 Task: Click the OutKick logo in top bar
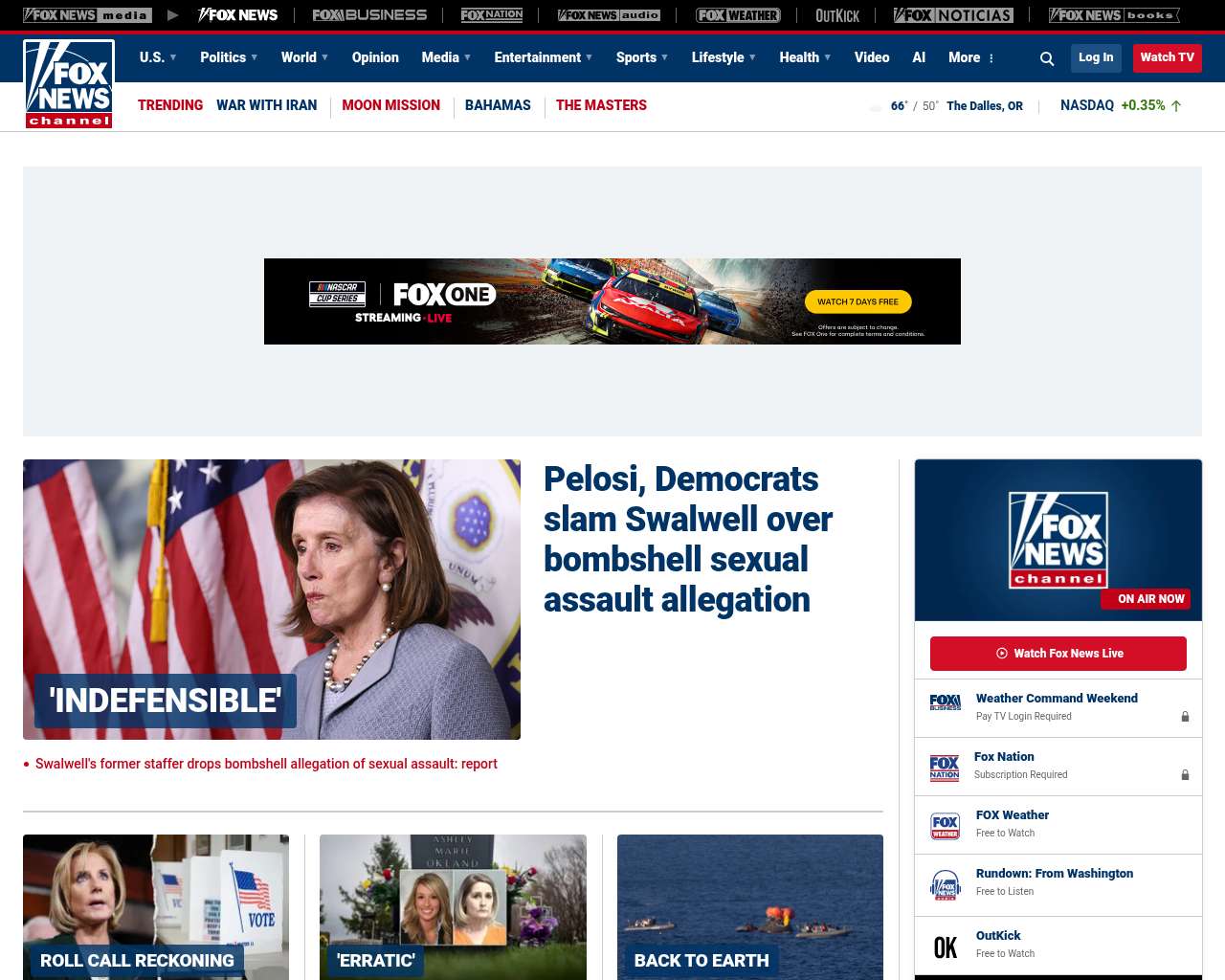(x=837, y=15)
